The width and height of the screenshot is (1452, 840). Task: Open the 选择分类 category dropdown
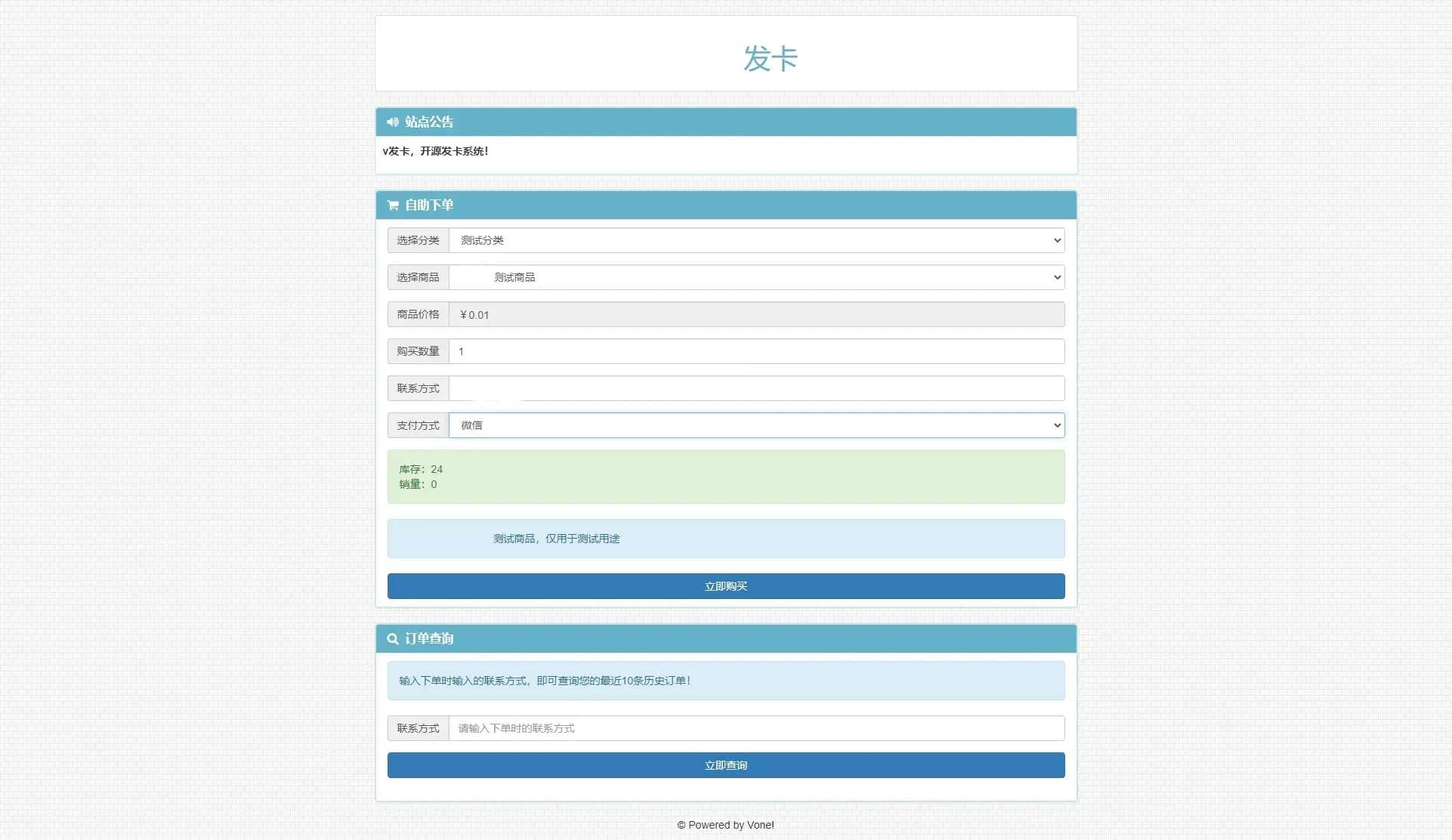pyautogui.click(x=756, y=240)
